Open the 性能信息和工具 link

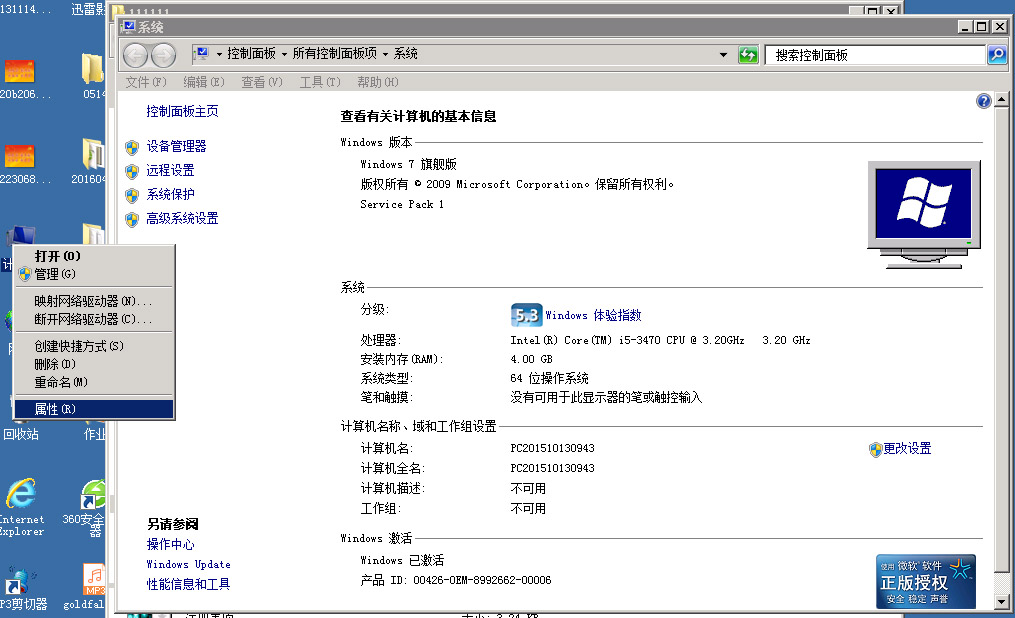[188, 584]
